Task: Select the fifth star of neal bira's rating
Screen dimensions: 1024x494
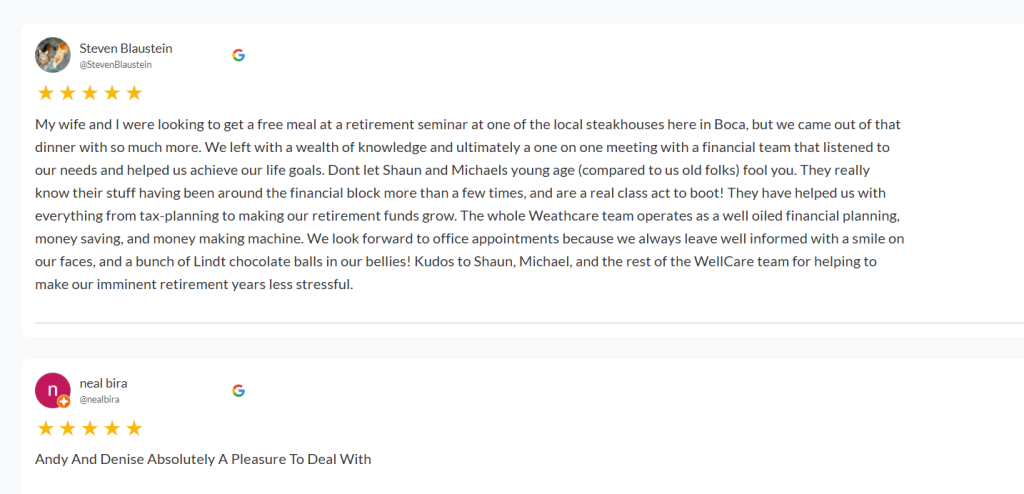Action: (x=134, y=428)
